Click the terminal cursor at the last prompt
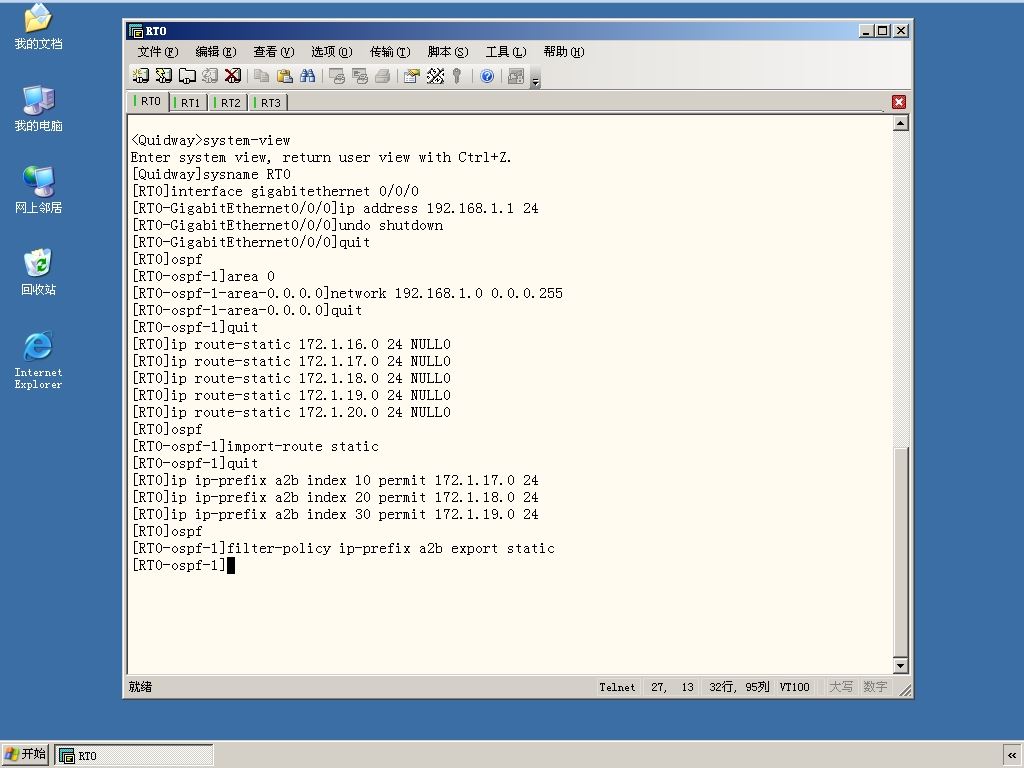This screenshot has width=1024, height=768. click(x=231, y=565)
